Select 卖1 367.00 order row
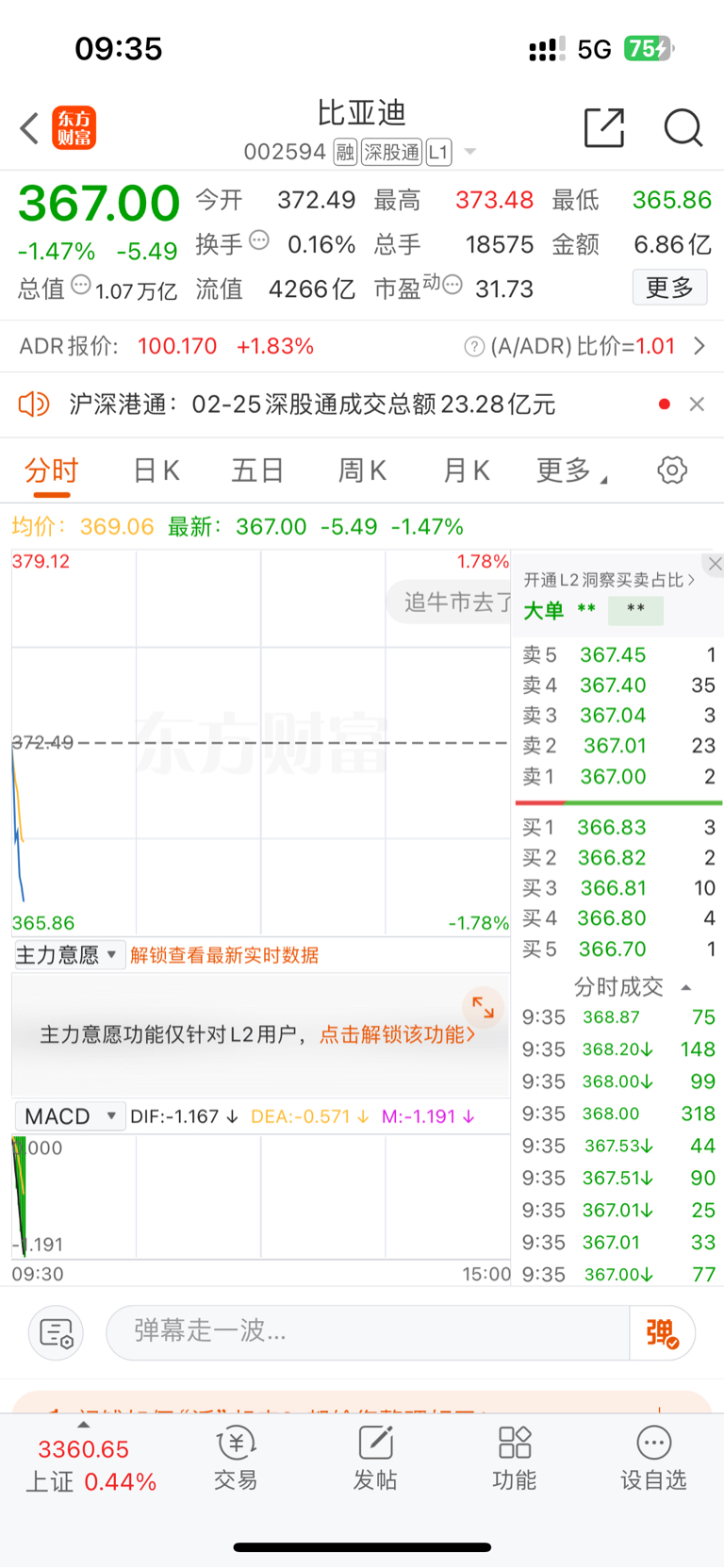The image size is (724, 1568). (x=618, y=777)
